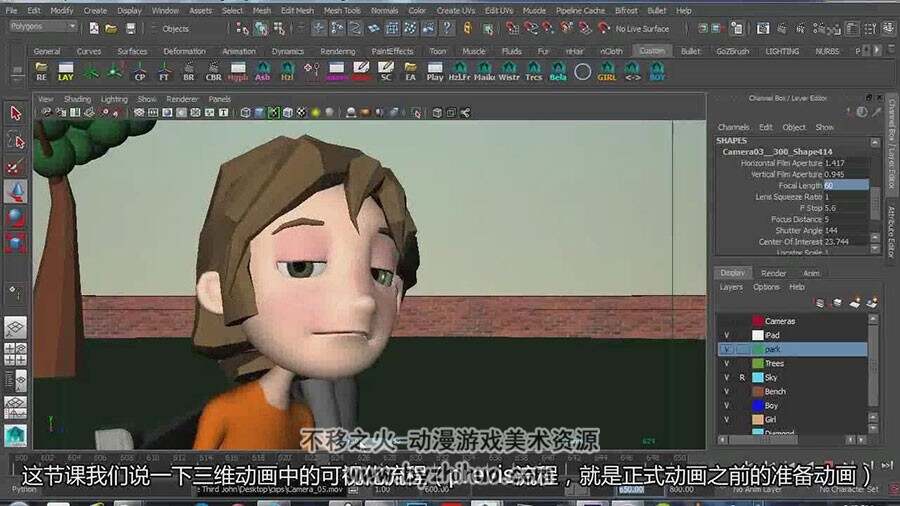
Task: Open the File menu
Action: point(11,10)
